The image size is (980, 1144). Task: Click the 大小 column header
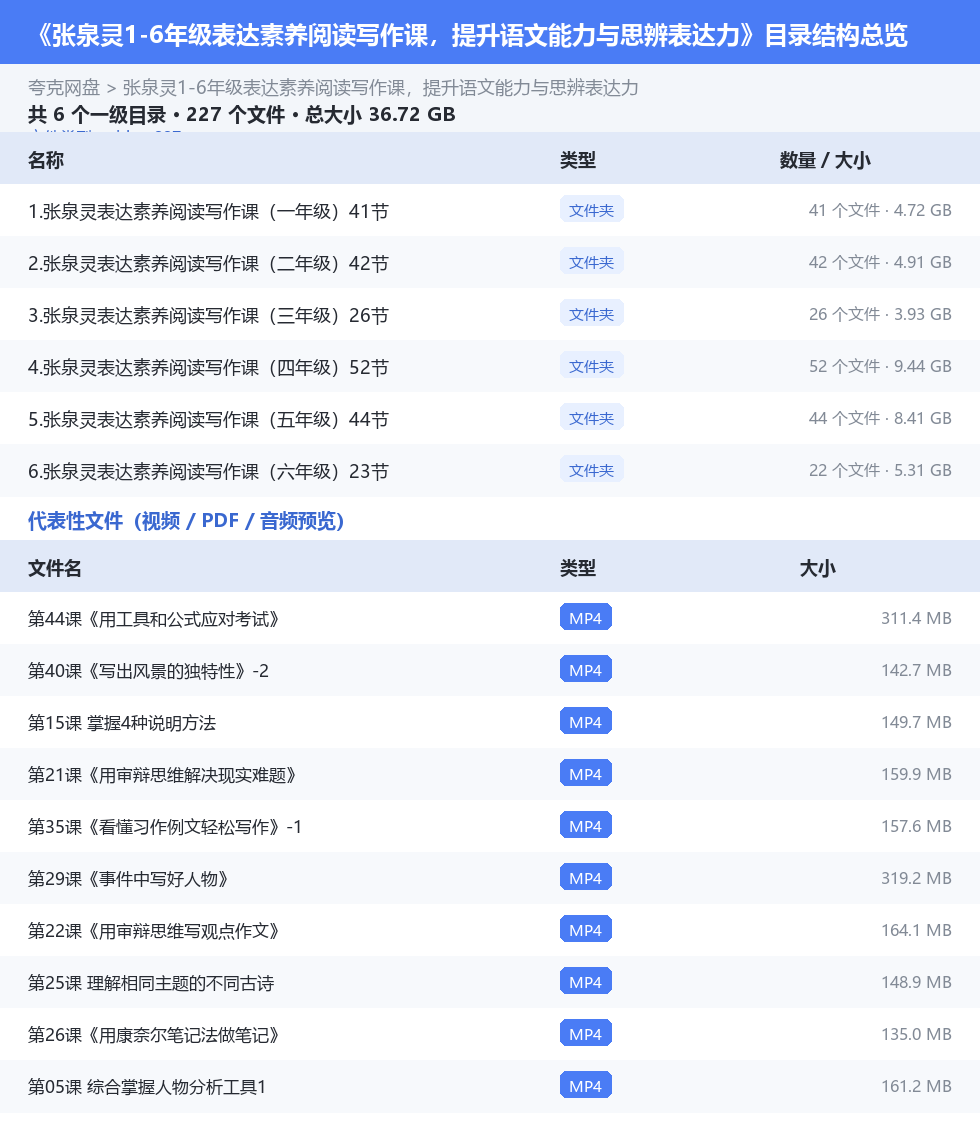817,568
